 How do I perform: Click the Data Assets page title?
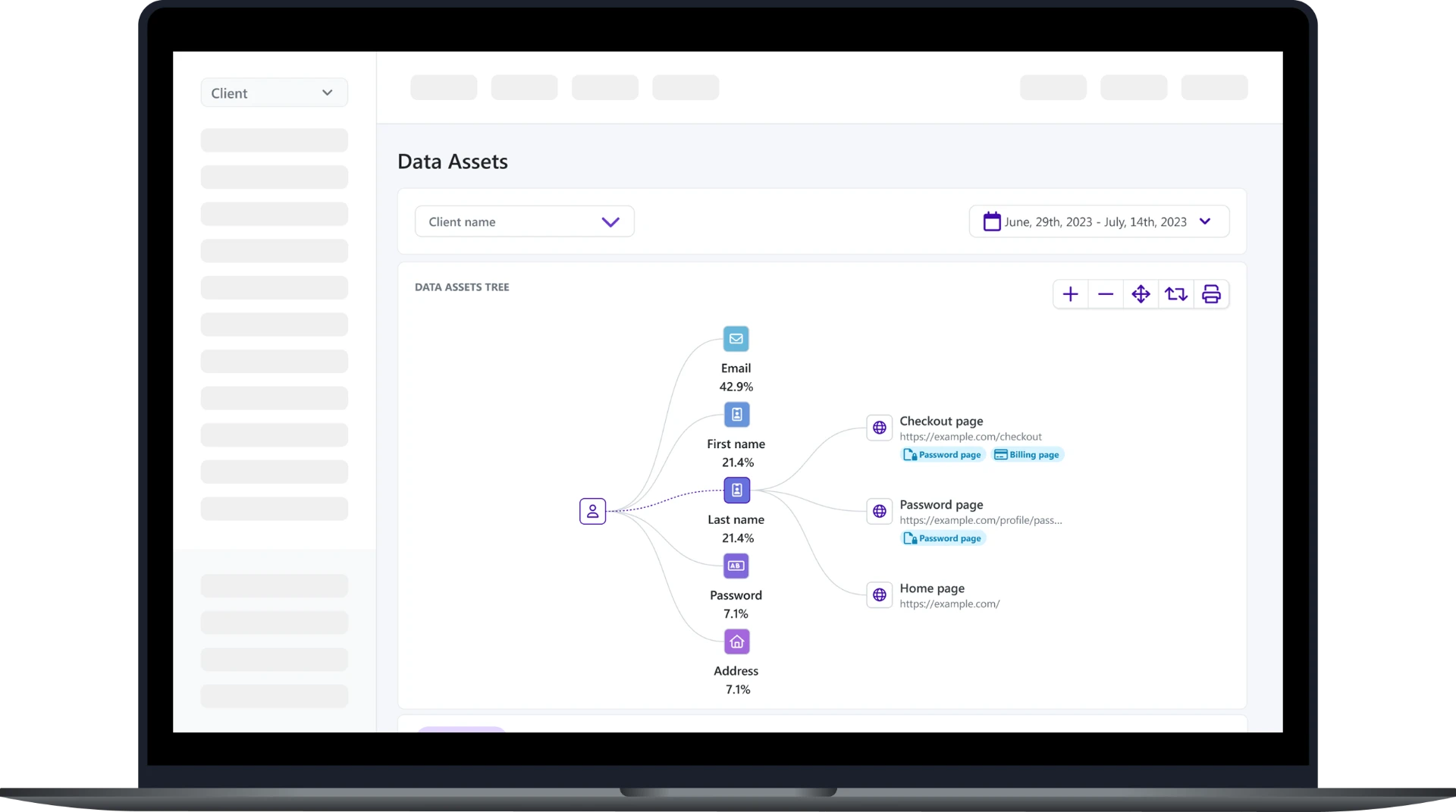coord(453,161)
